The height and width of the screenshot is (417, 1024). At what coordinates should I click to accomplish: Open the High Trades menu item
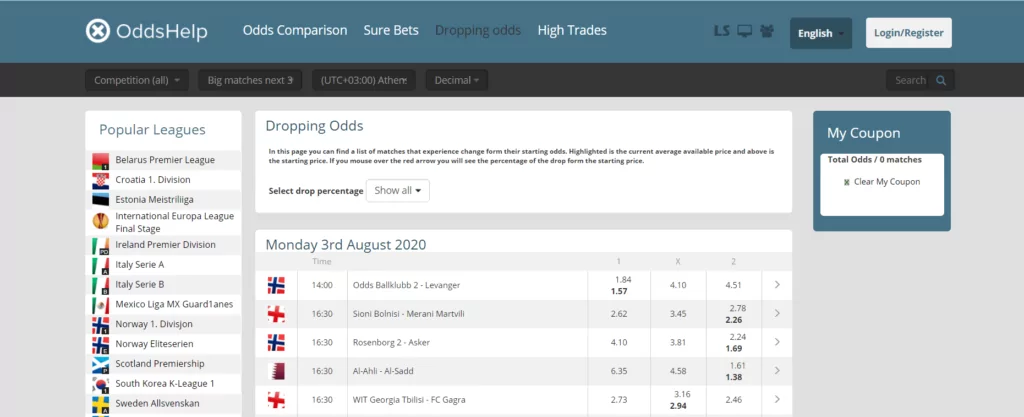[x=572, y=30]
